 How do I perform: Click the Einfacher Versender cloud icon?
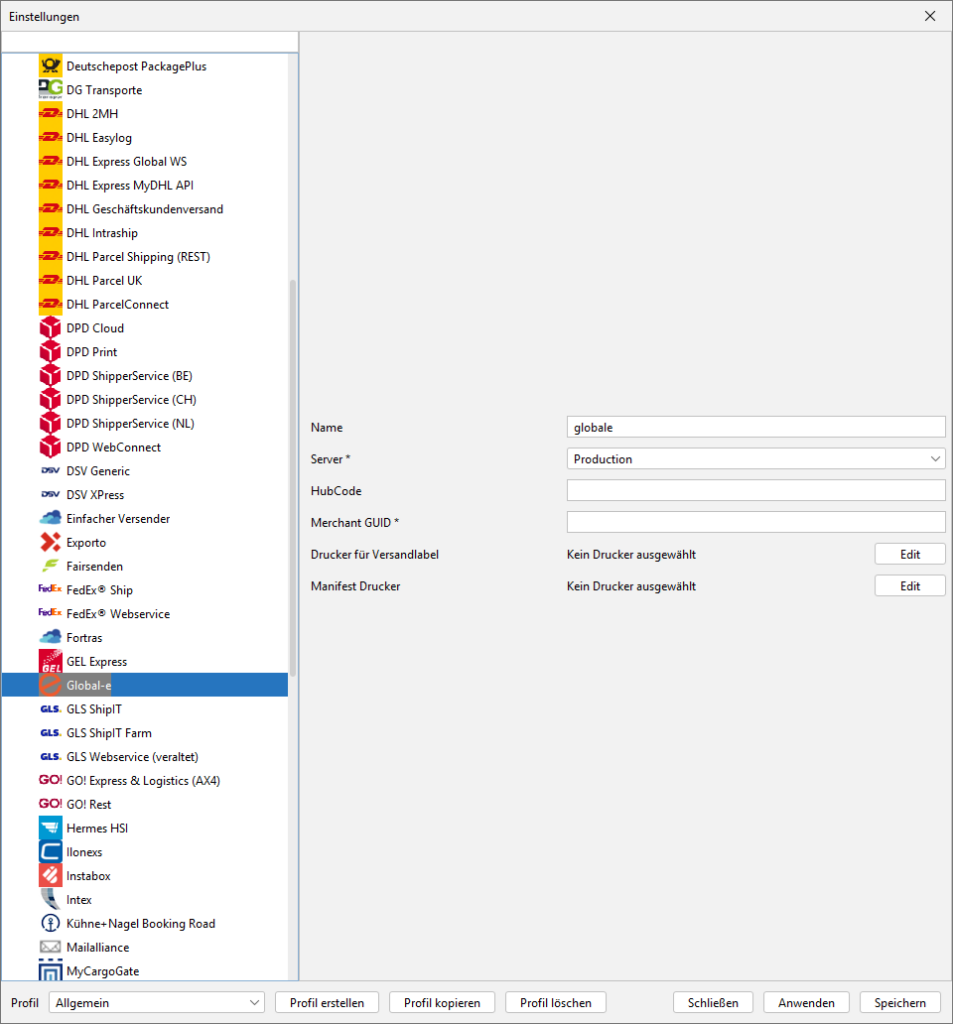pos(50,519)
